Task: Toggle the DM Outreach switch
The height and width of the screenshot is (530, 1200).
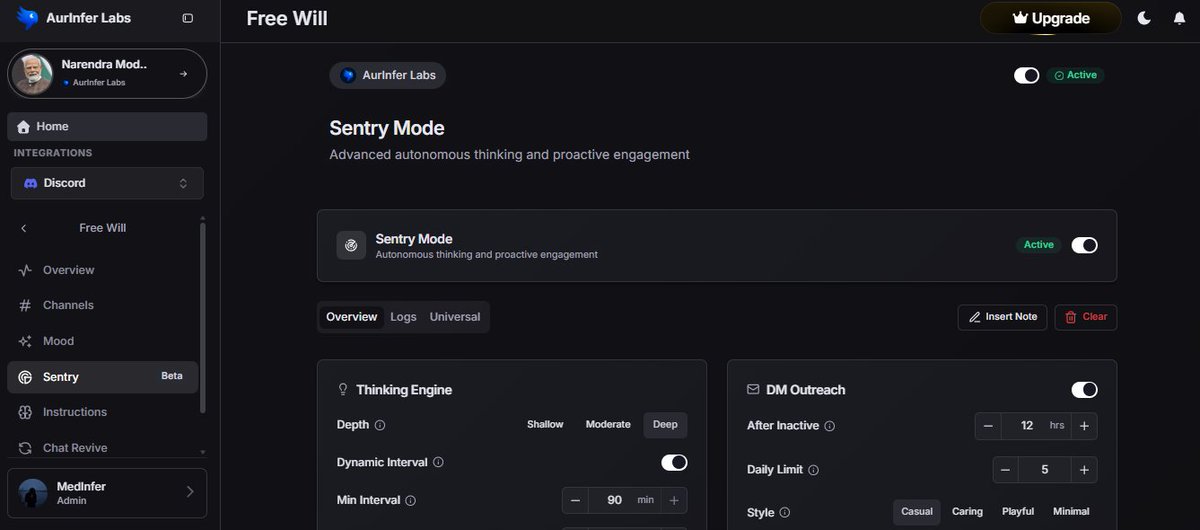Action: pyautogui.click(x=1084, y=390)
